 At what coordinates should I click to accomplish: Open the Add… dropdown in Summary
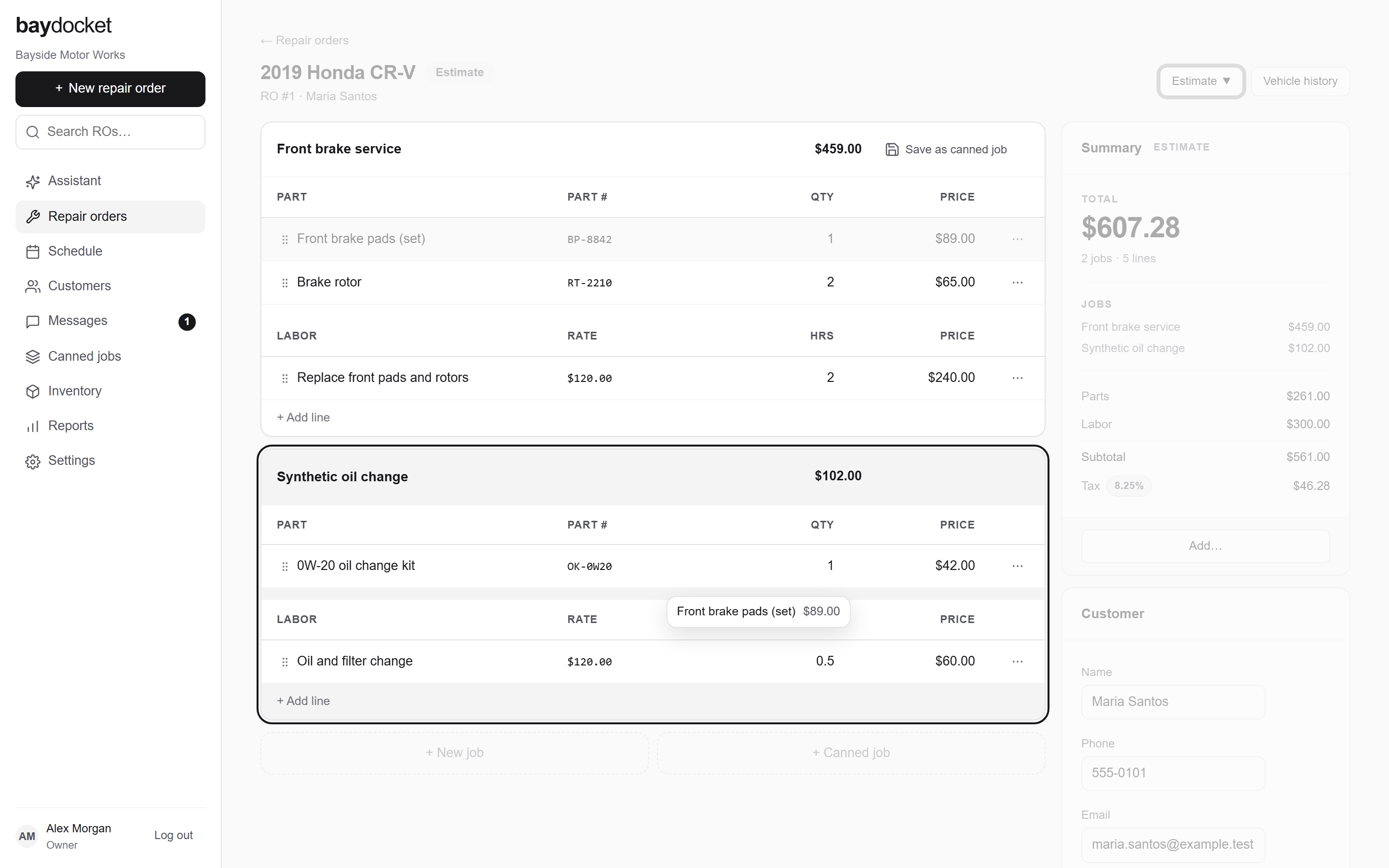(1205, 546)
